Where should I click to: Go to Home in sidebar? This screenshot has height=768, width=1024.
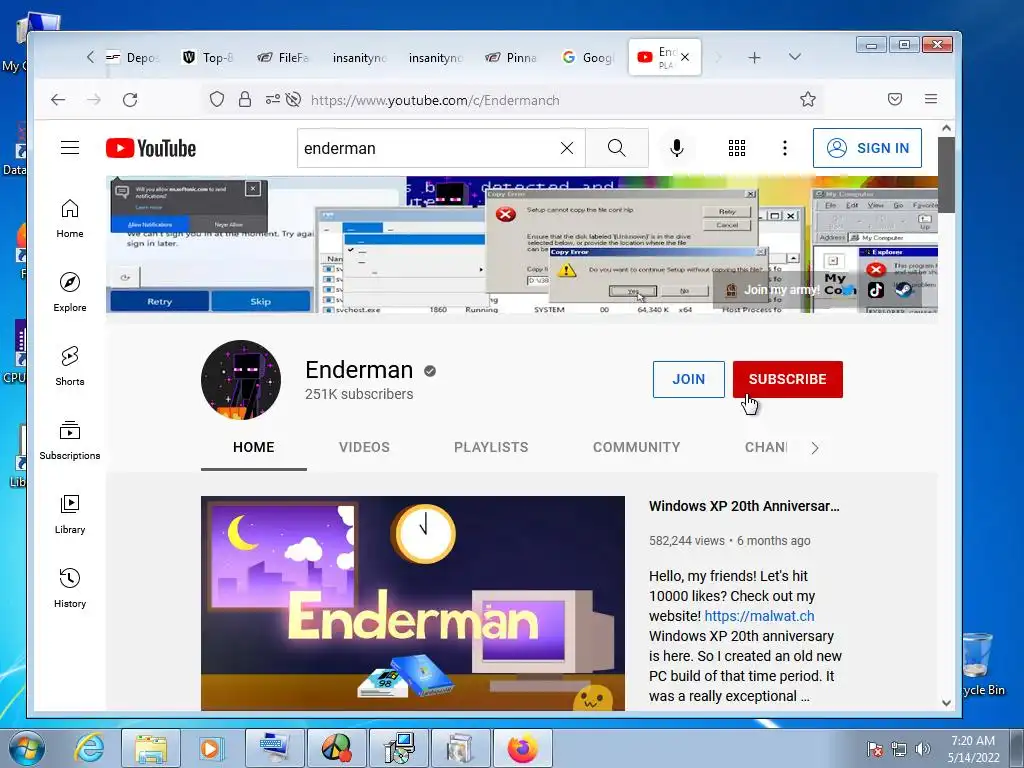coord(70,219)
